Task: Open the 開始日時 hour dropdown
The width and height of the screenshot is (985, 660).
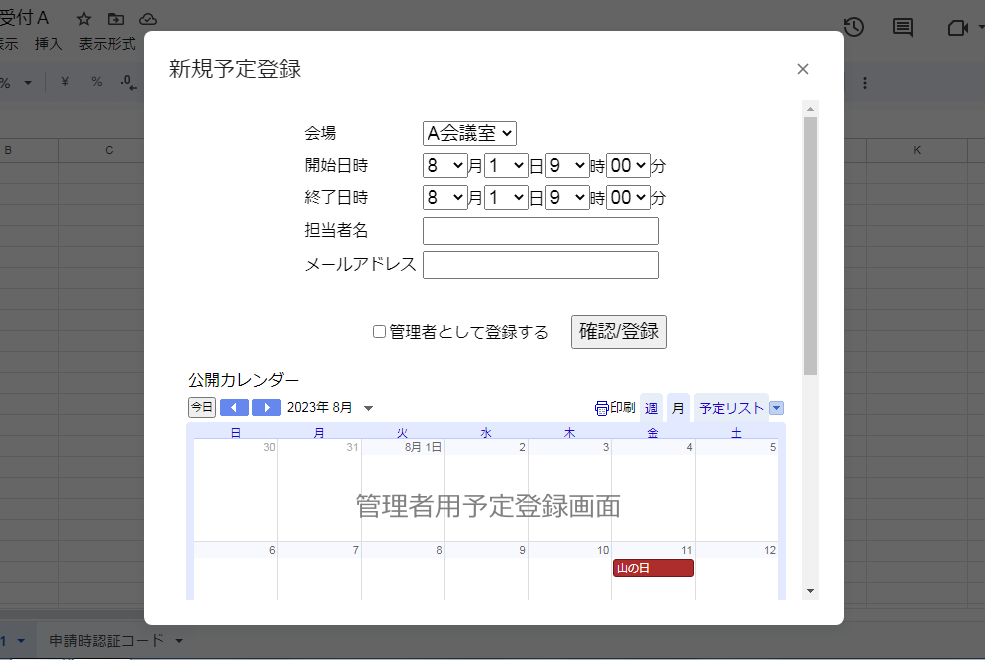Action: click(x=567, y=166)
